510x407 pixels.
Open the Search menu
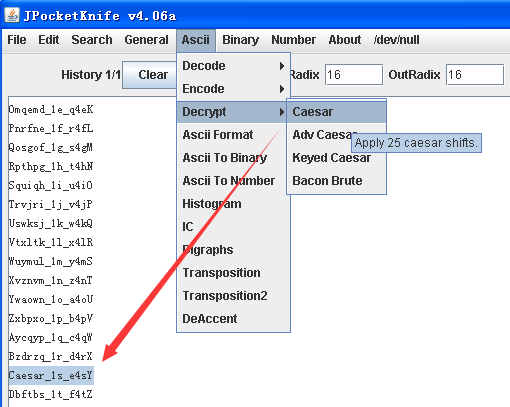click(x=92, y=40)
